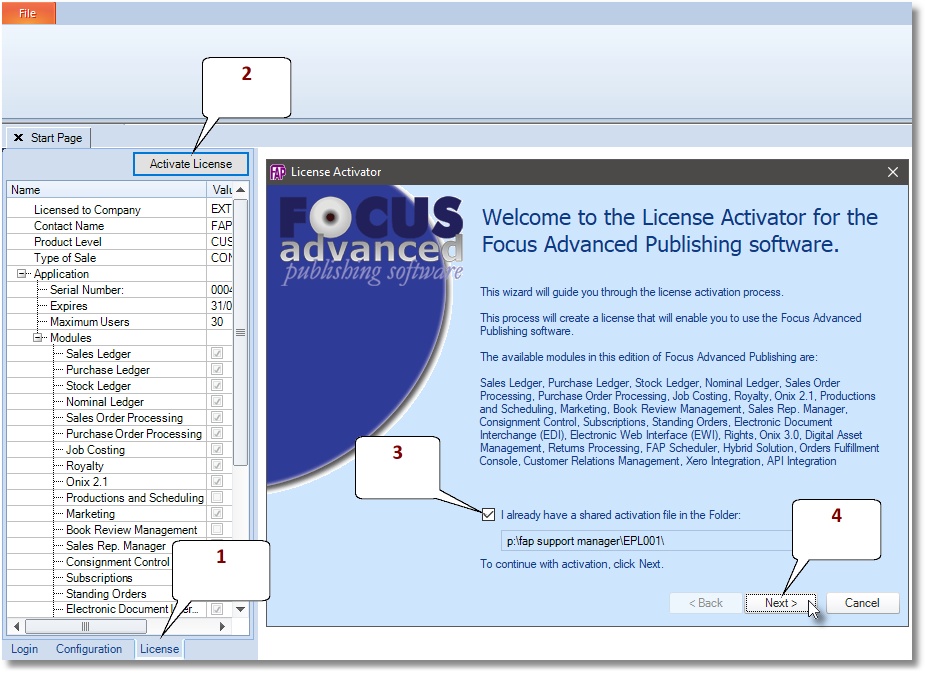Image resolution: width=926 pixels, height=674 pixels.
Task: Open the File menu
Action: (x=28, y=13)
